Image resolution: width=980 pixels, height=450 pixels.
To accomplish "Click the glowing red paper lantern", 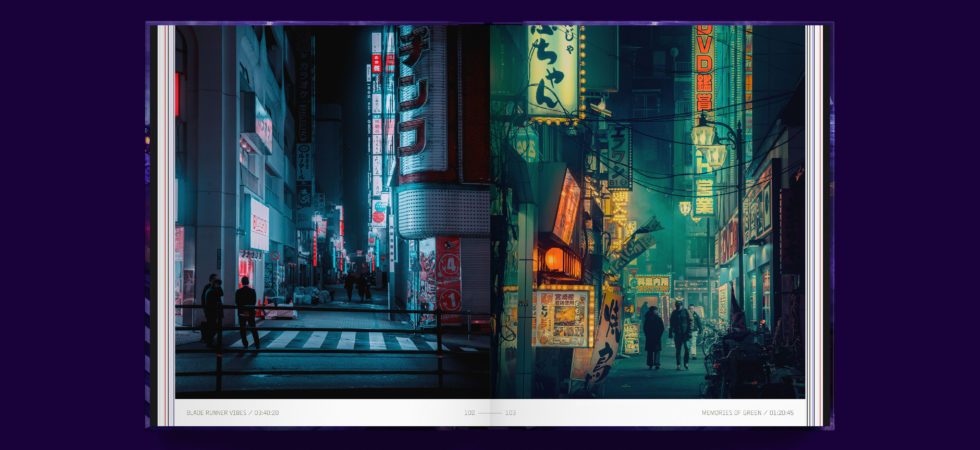I will click(554, 260).
